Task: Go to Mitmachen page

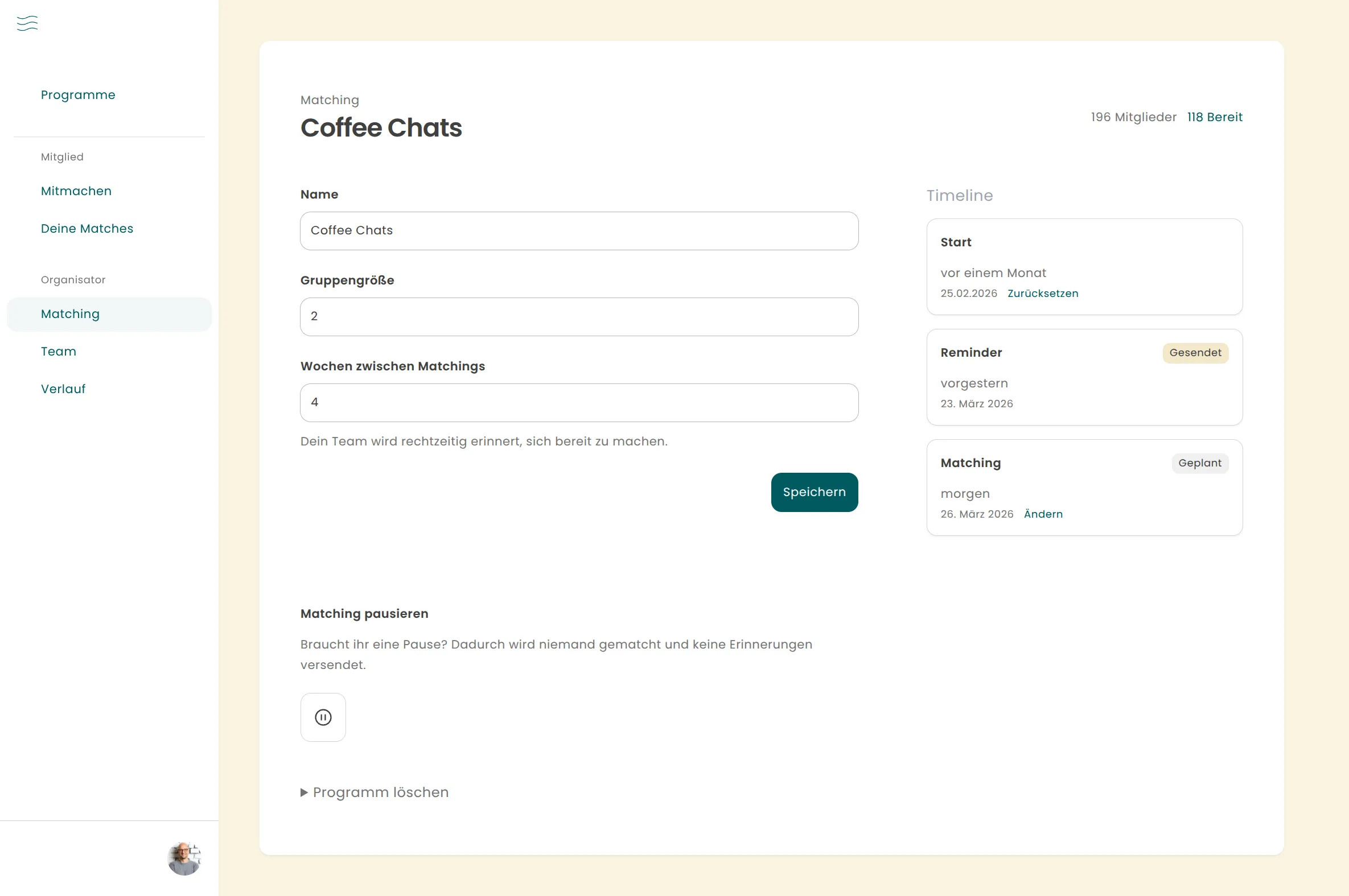Action: coord(76,191)
